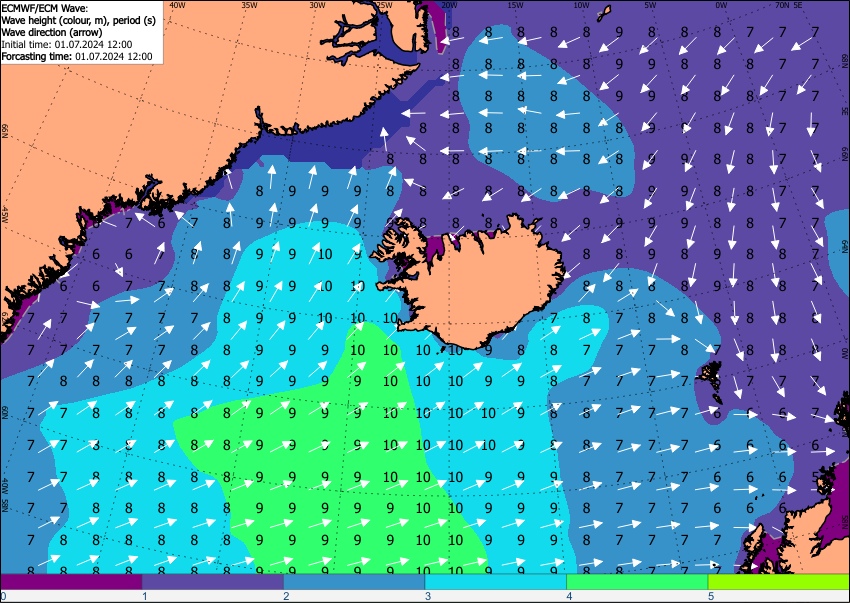This screenshot has width=850, height=603.
Task: Click the '35W' longitude label at top
Action: 249,5
